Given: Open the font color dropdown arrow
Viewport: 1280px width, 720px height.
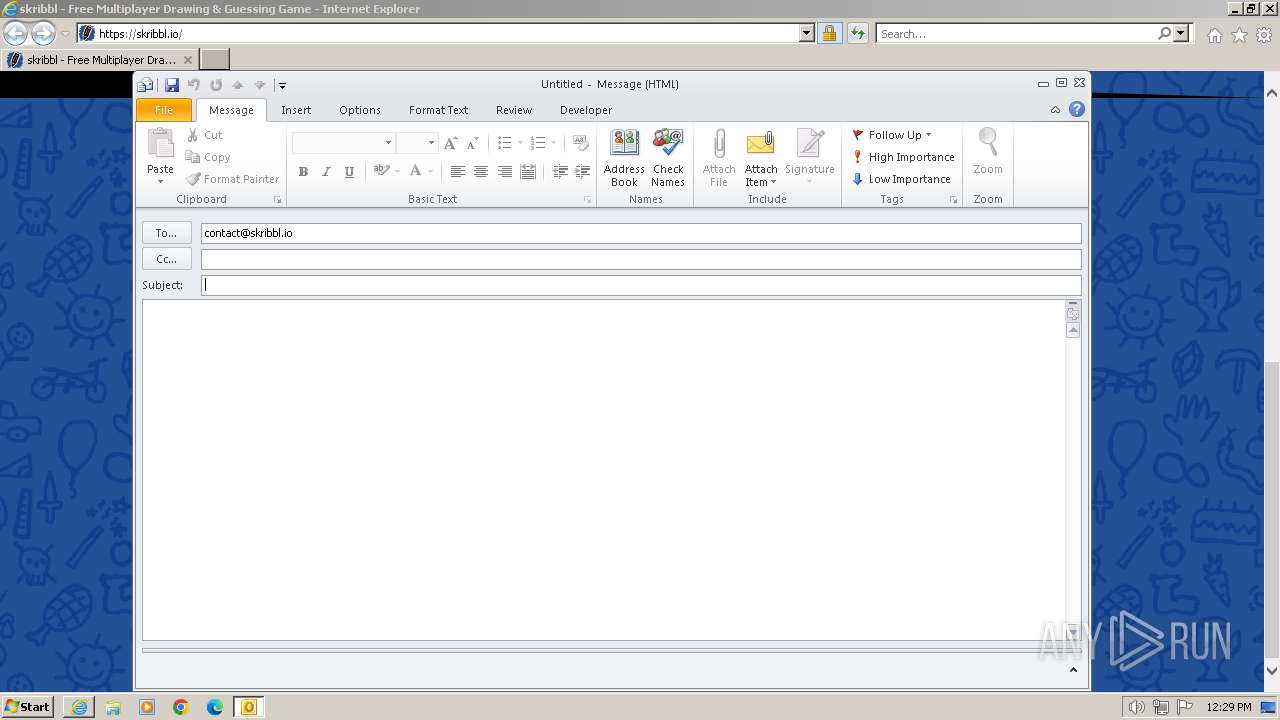Looking at the screenshot, I should coord(431,172).
